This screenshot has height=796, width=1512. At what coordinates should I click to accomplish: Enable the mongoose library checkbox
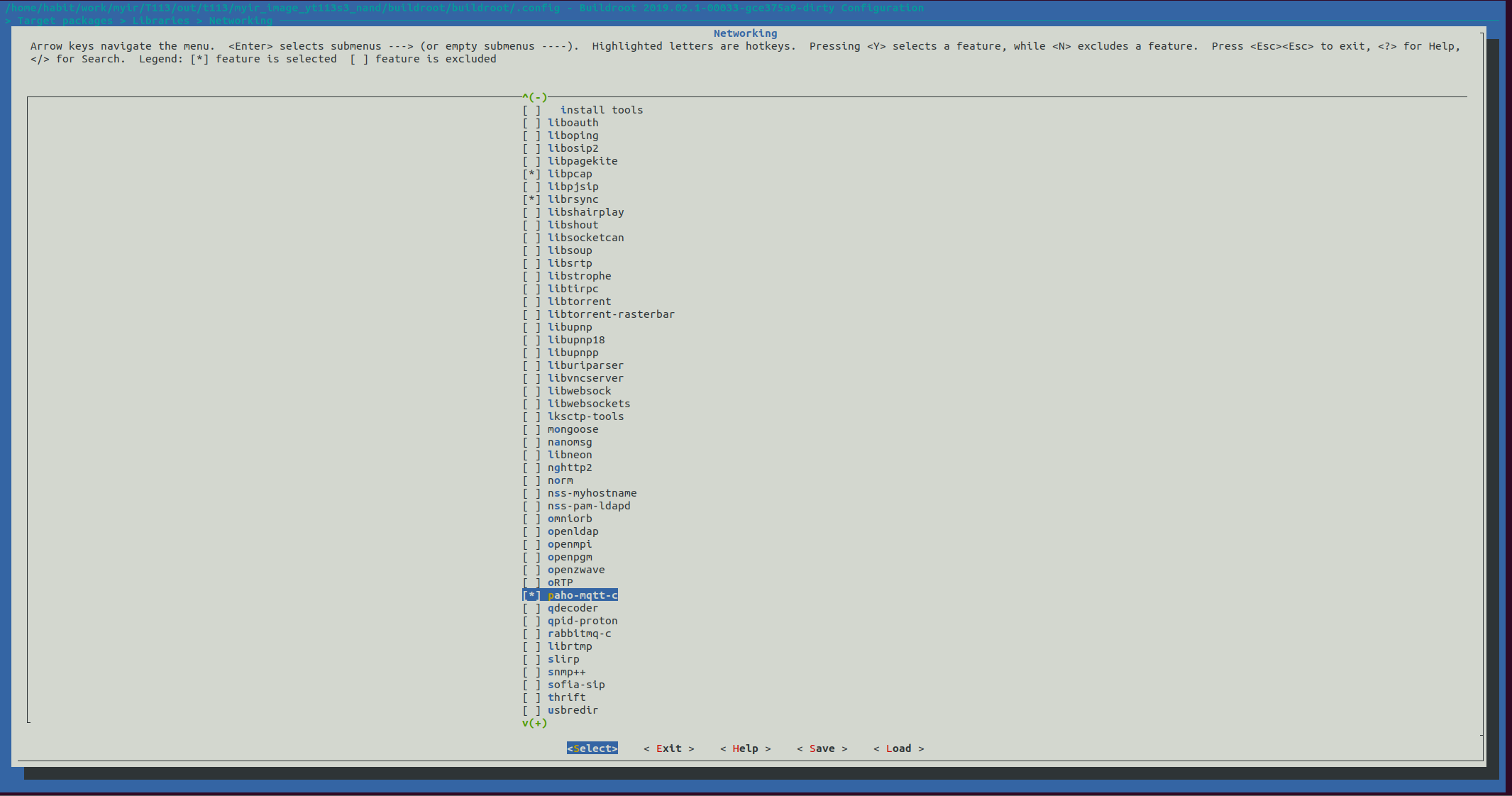(531, 429)
